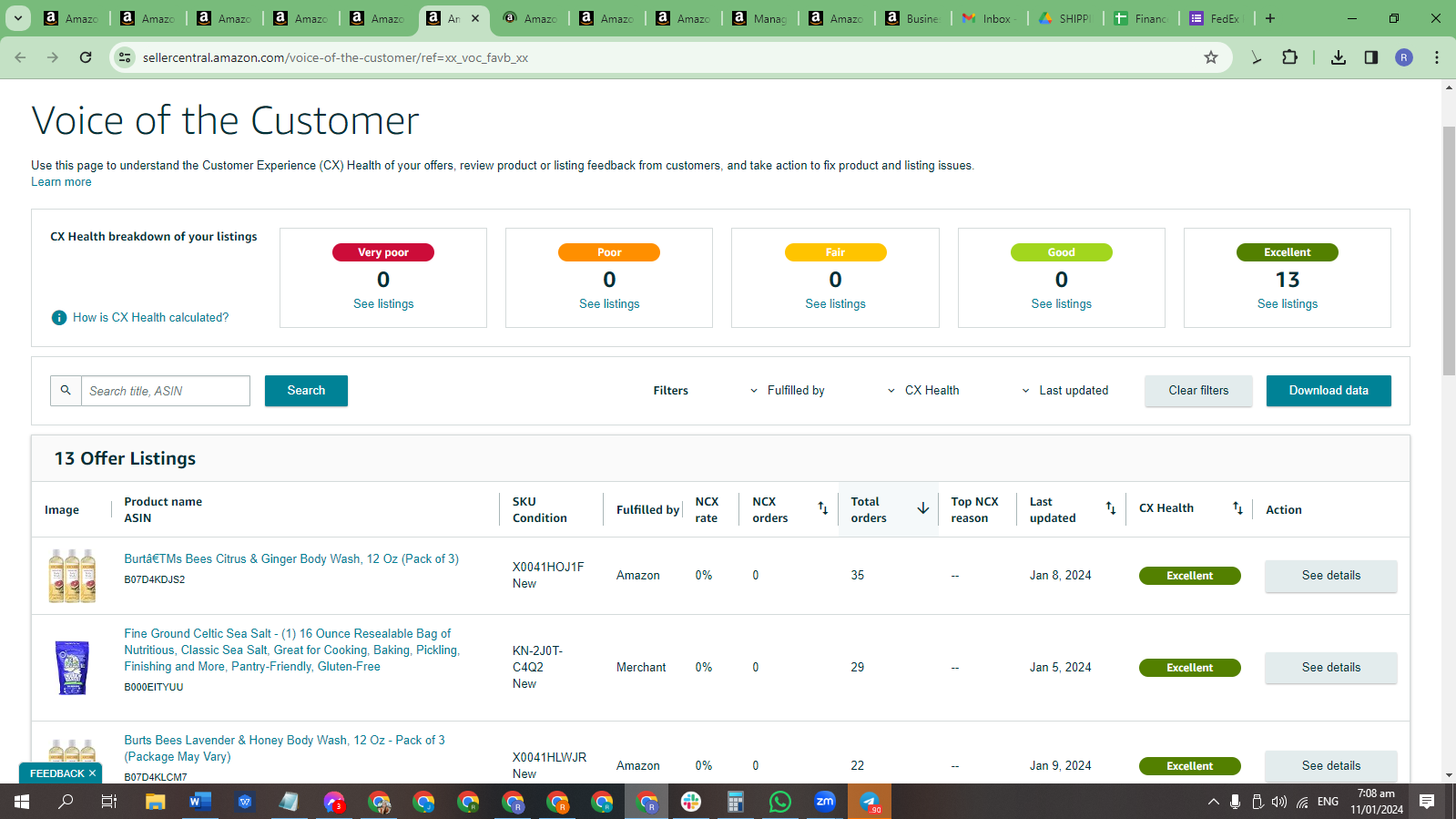Click the address bar URL
This screenshot has width=1456, height=819.
335,57
